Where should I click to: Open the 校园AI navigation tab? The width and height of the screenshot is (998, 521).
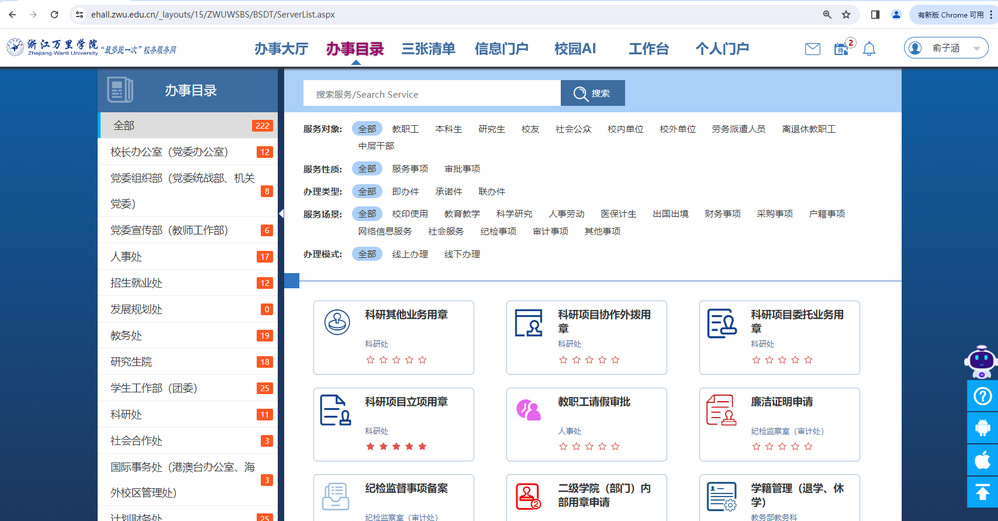(575, 49)
